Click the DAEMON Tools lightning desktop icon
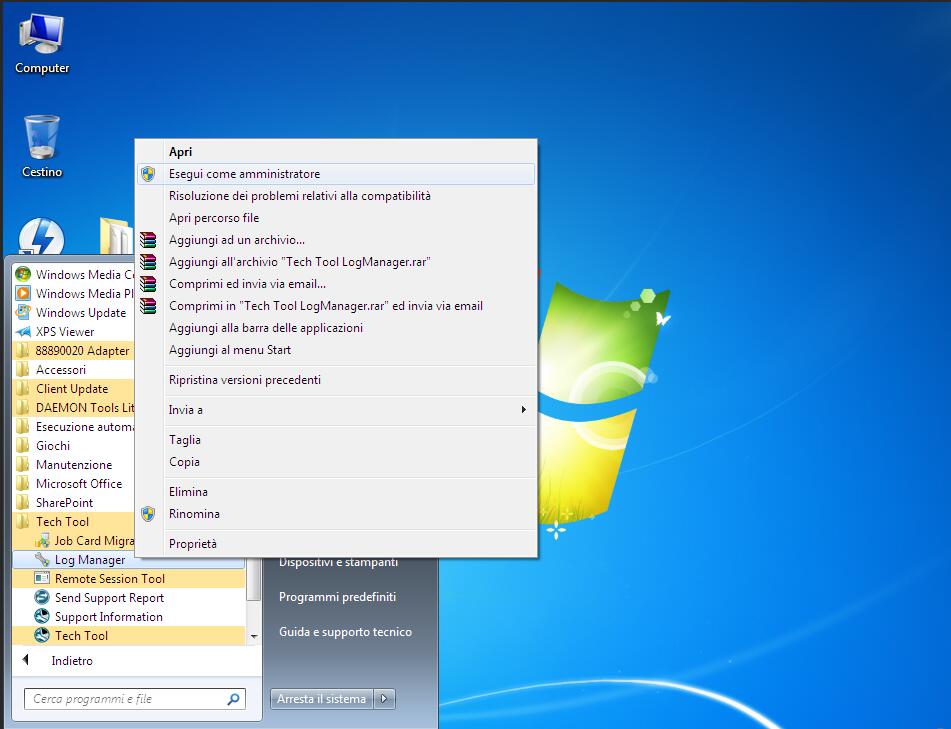The height and width of the screenshot is (729, 951). pos(41,237)
